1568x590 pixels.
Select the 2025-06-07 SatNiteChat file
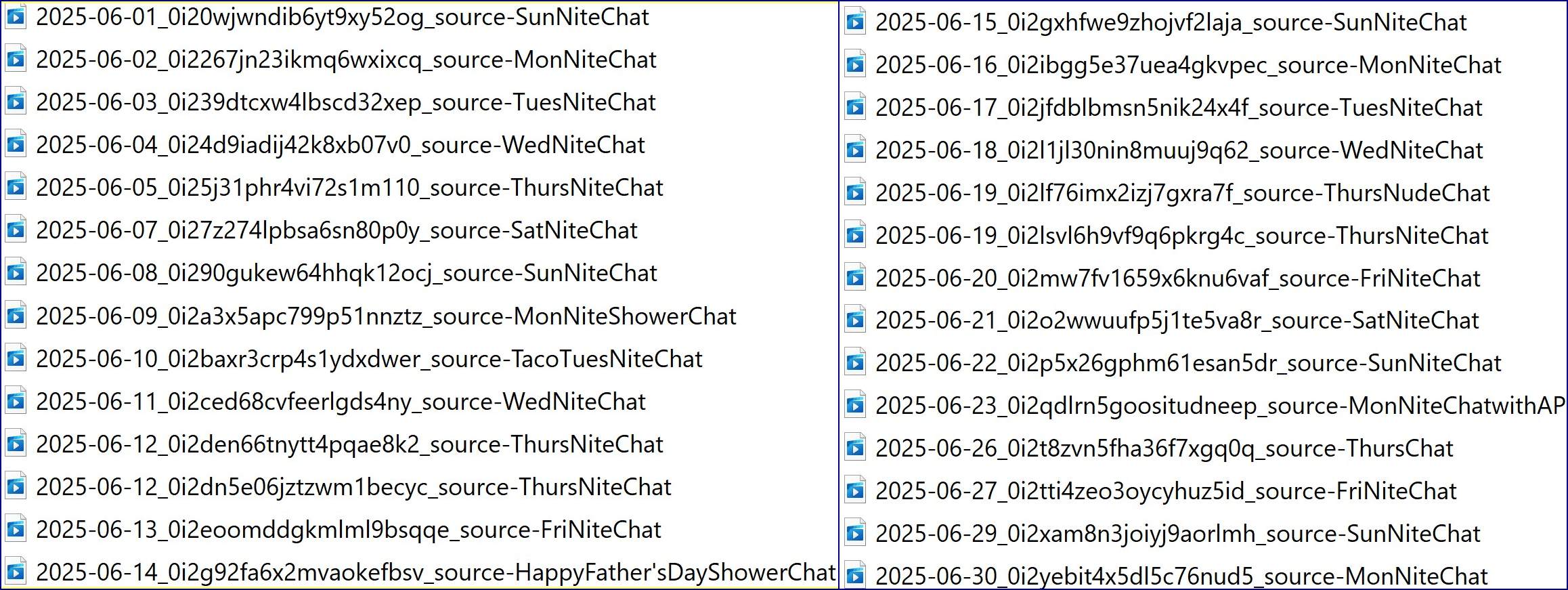click(336, 230)
